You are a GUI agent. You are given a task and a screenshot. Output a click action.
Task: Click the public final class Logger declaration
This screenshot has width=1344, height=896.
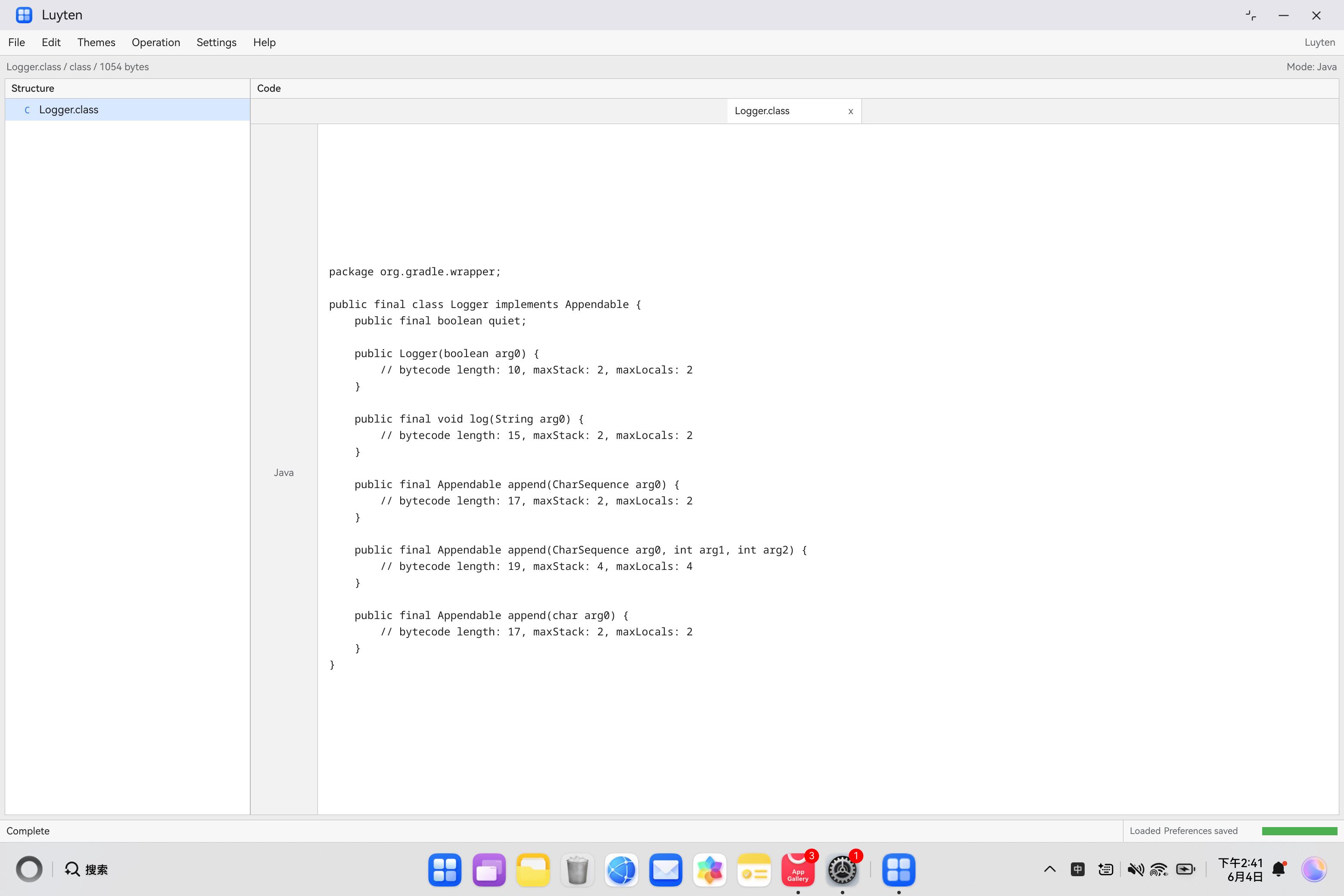(x=485, y=305)
